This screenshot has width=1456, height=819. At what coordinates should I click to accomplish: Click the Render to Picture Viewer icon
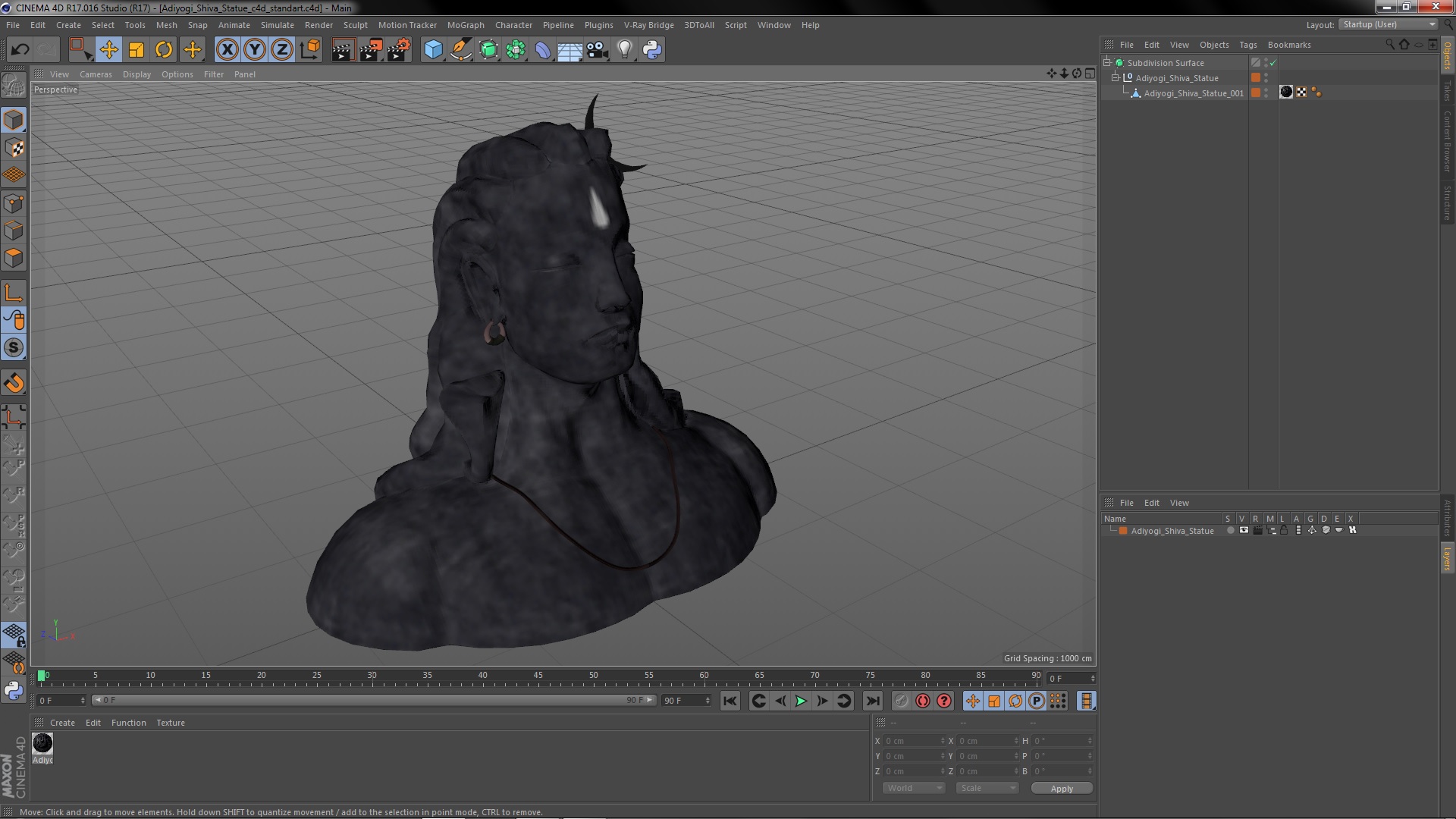(x=371, y=50)
